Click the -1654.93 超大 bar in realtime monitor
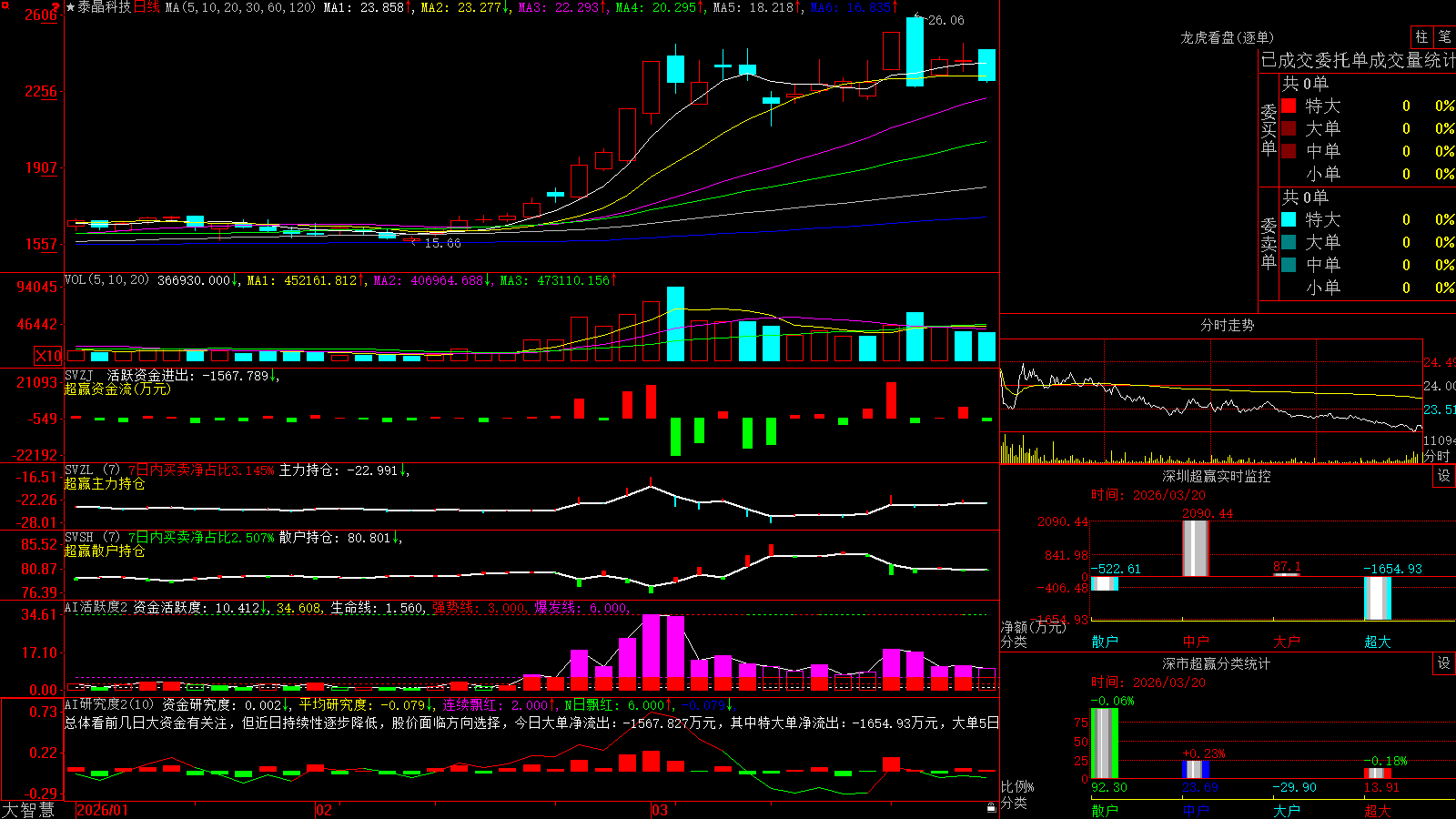Image resolution: width=1456 pixels, height=819 pixels. coord(1378,598)
